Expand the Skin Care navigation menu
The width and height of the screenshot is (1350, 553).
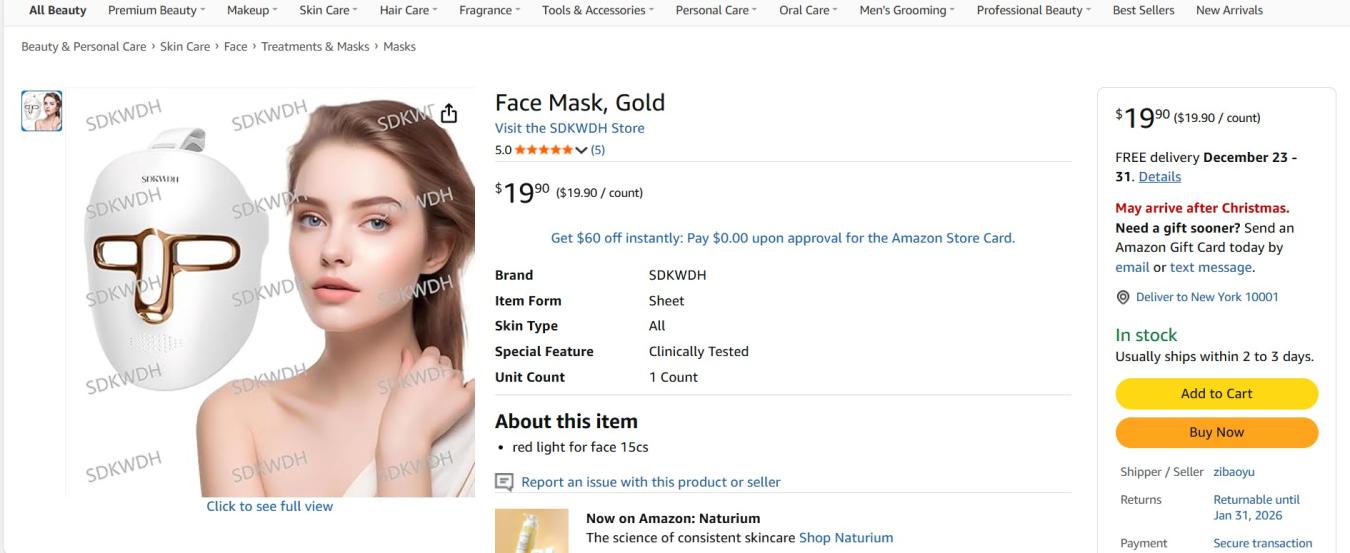coord(329,10)
